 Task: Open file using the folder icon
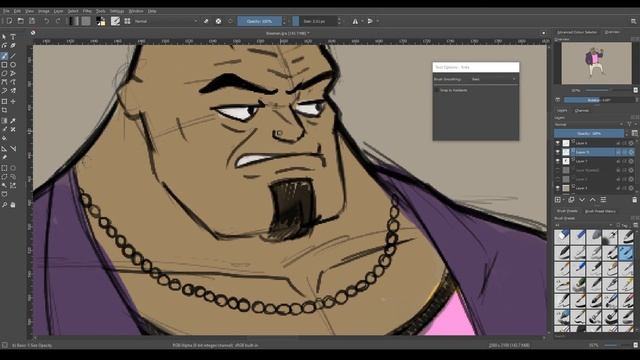[x=20, y=21]
